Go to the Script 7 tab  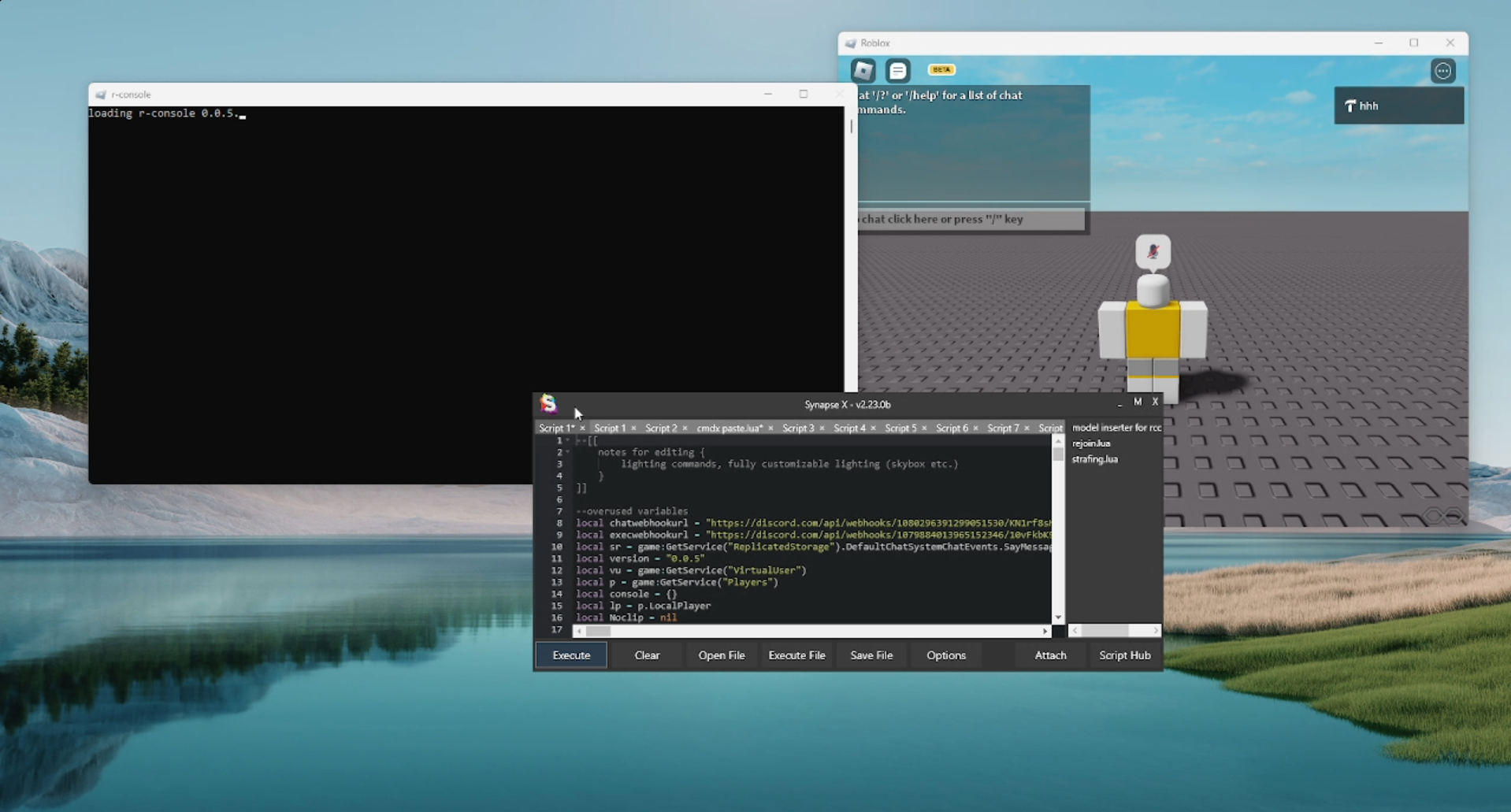1003,428
